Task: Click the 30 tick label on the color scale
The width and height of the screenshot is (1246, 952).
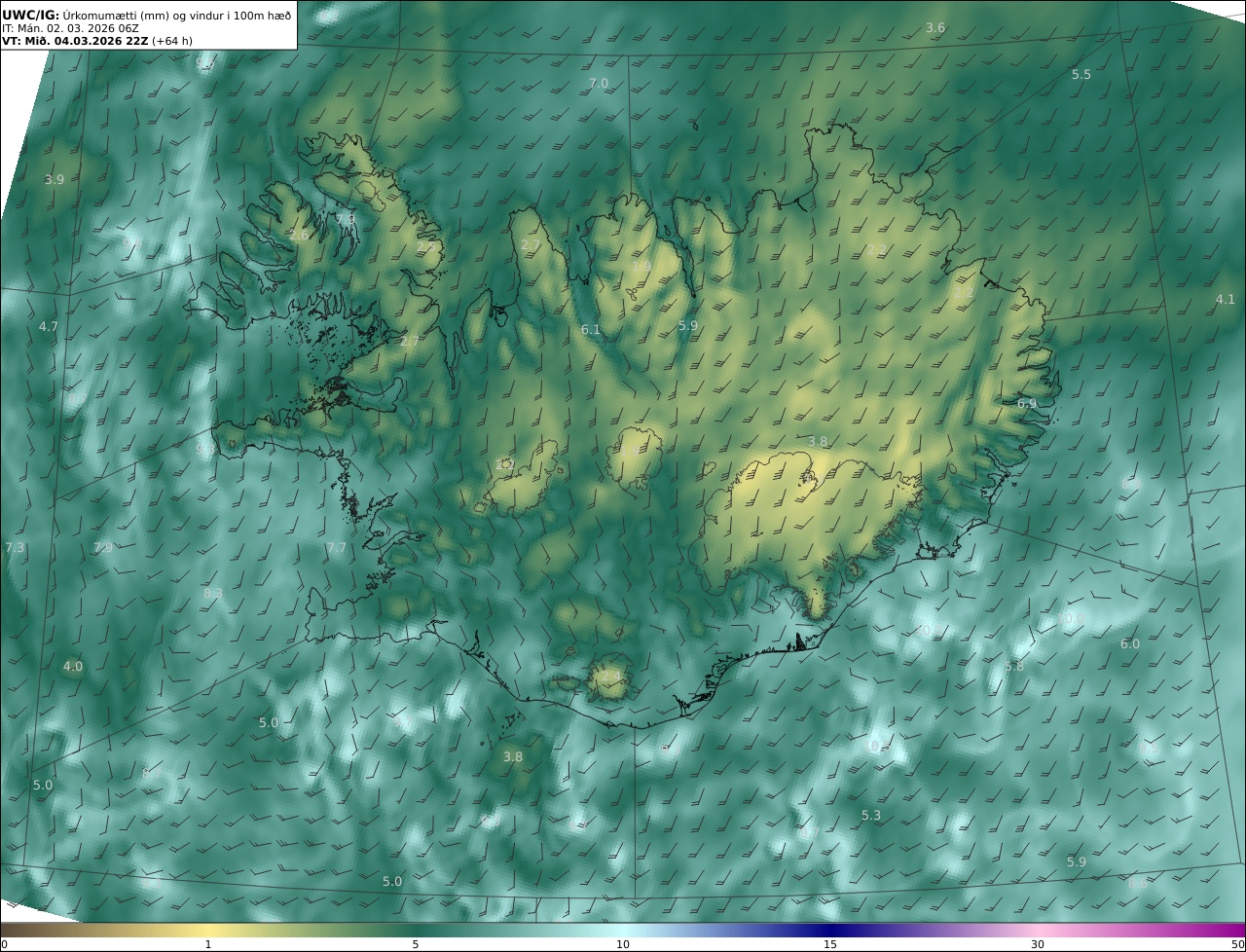Action: (1038, 944)
